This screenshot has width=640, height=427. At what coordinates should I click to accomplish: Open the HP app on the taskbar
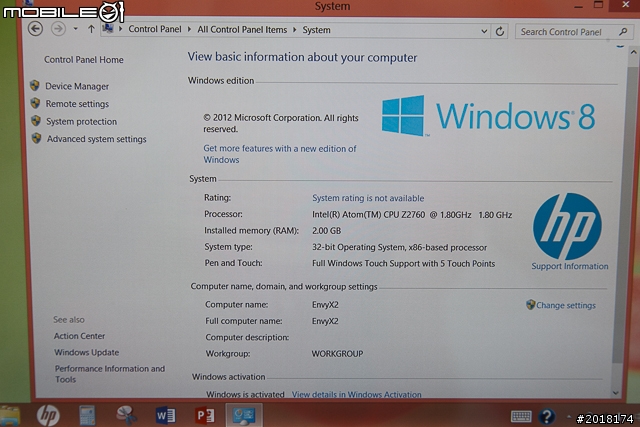click(x=48, y=416)
